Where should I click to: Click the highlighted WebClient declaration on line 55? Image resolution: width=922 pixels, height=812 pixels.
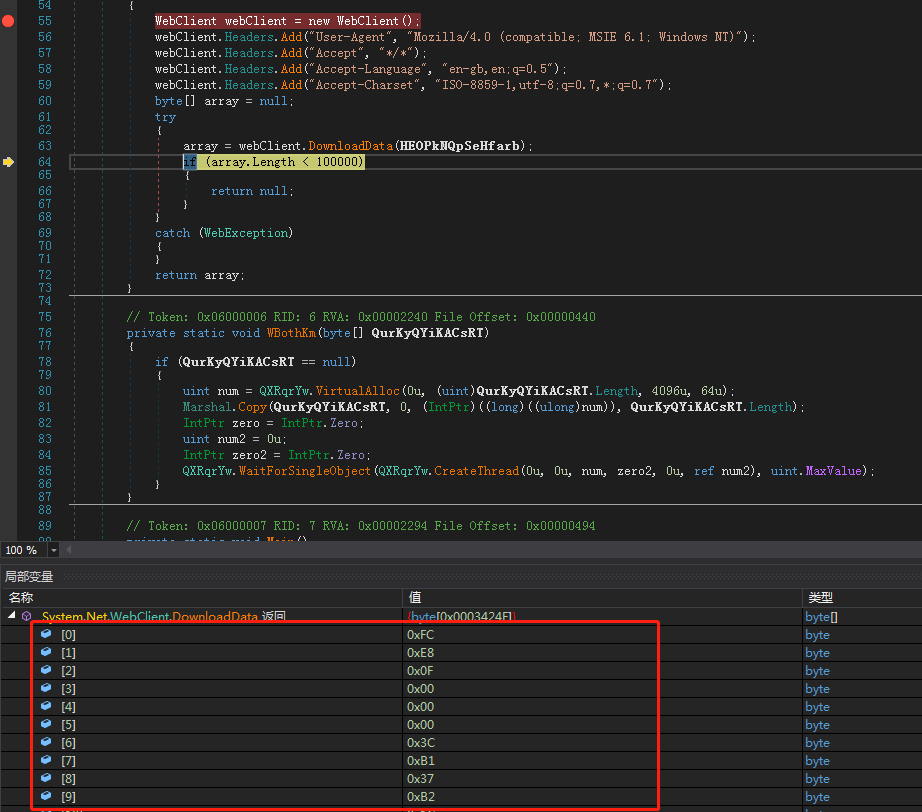288,21
